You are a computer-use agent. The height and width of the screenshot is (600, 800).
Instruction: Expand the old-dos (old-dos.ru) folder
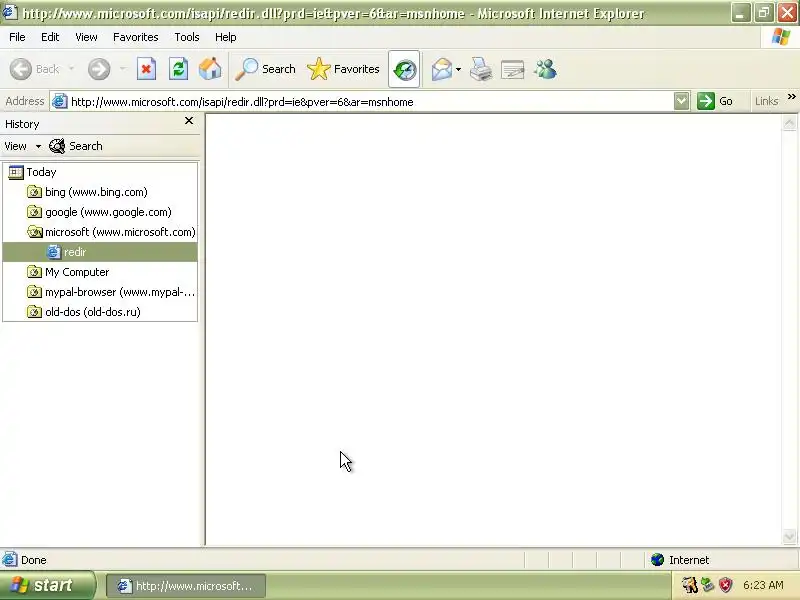[84, 312]
